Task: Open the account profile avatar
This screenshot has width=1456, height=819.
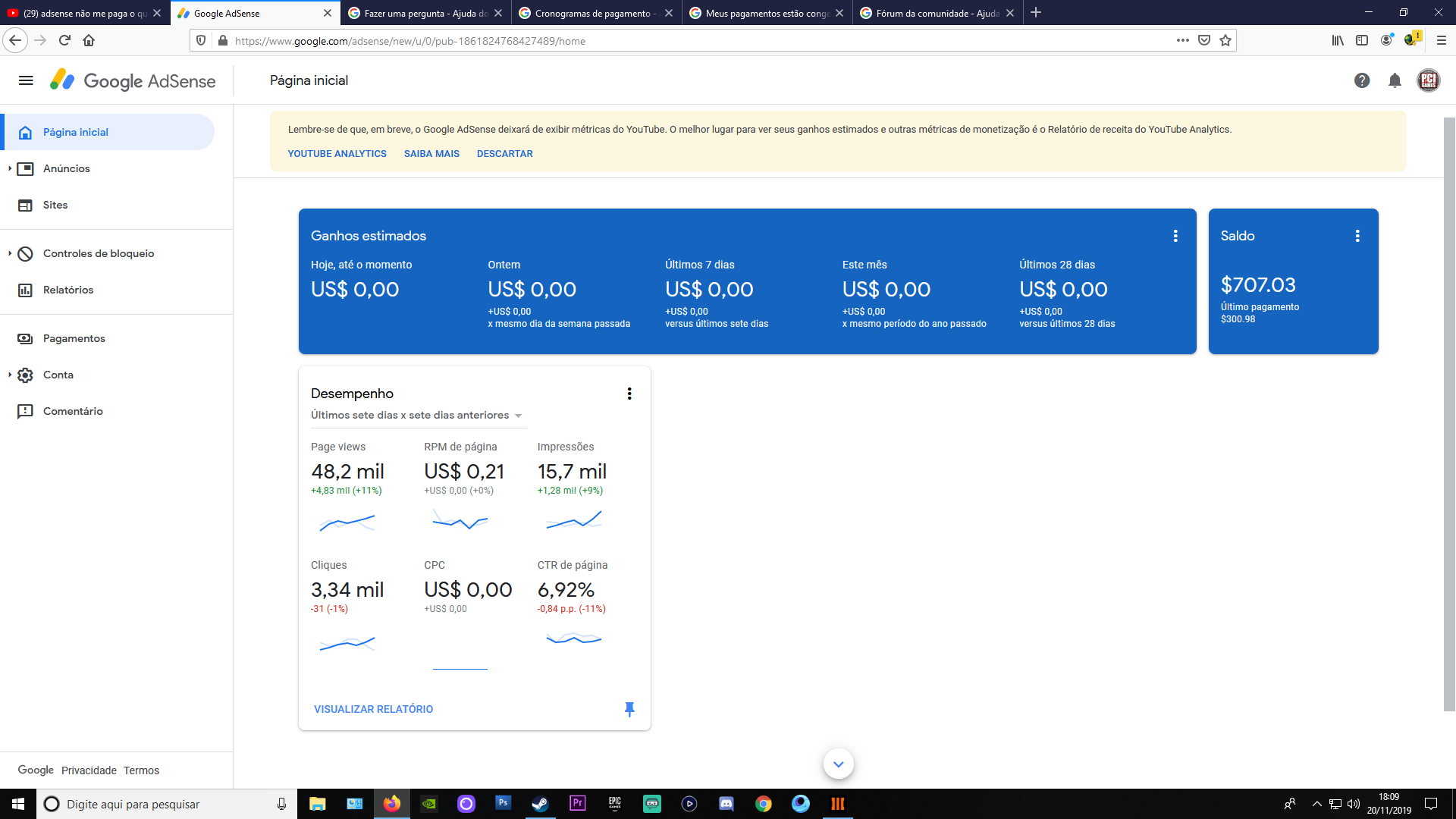Action: tap(1429, 80)
